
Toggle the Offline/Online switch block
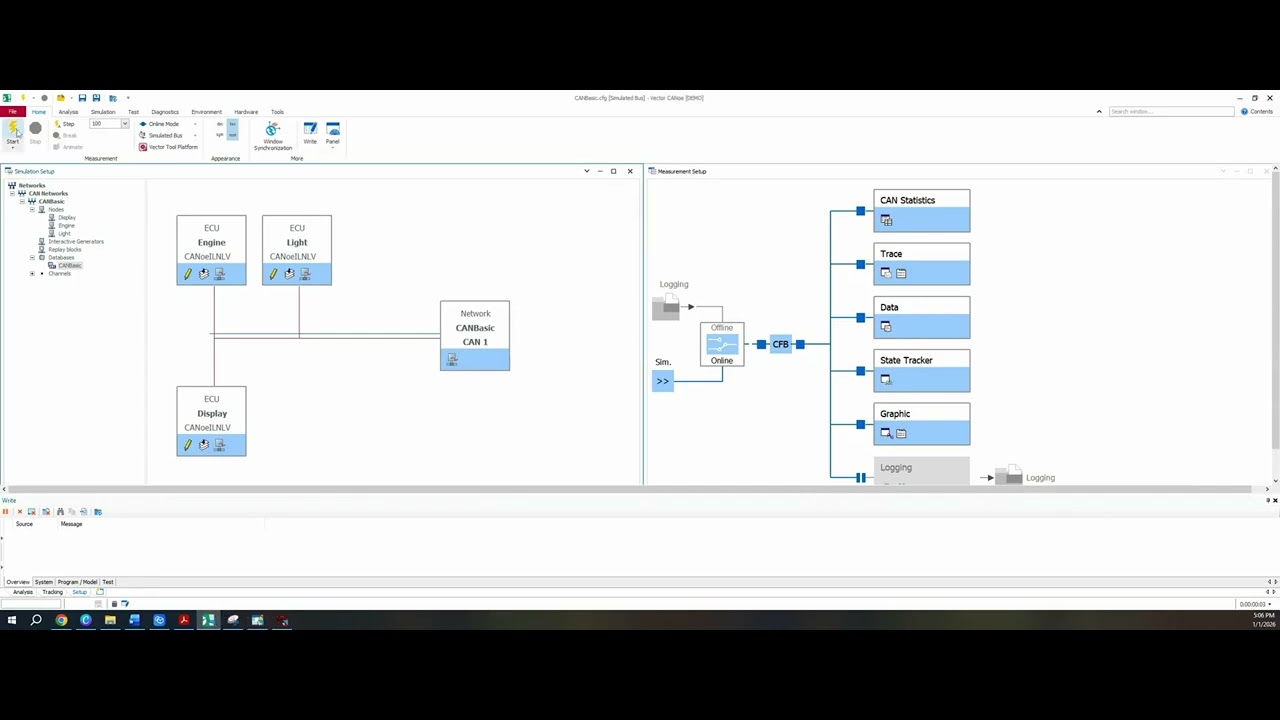[x=722, y=344]
